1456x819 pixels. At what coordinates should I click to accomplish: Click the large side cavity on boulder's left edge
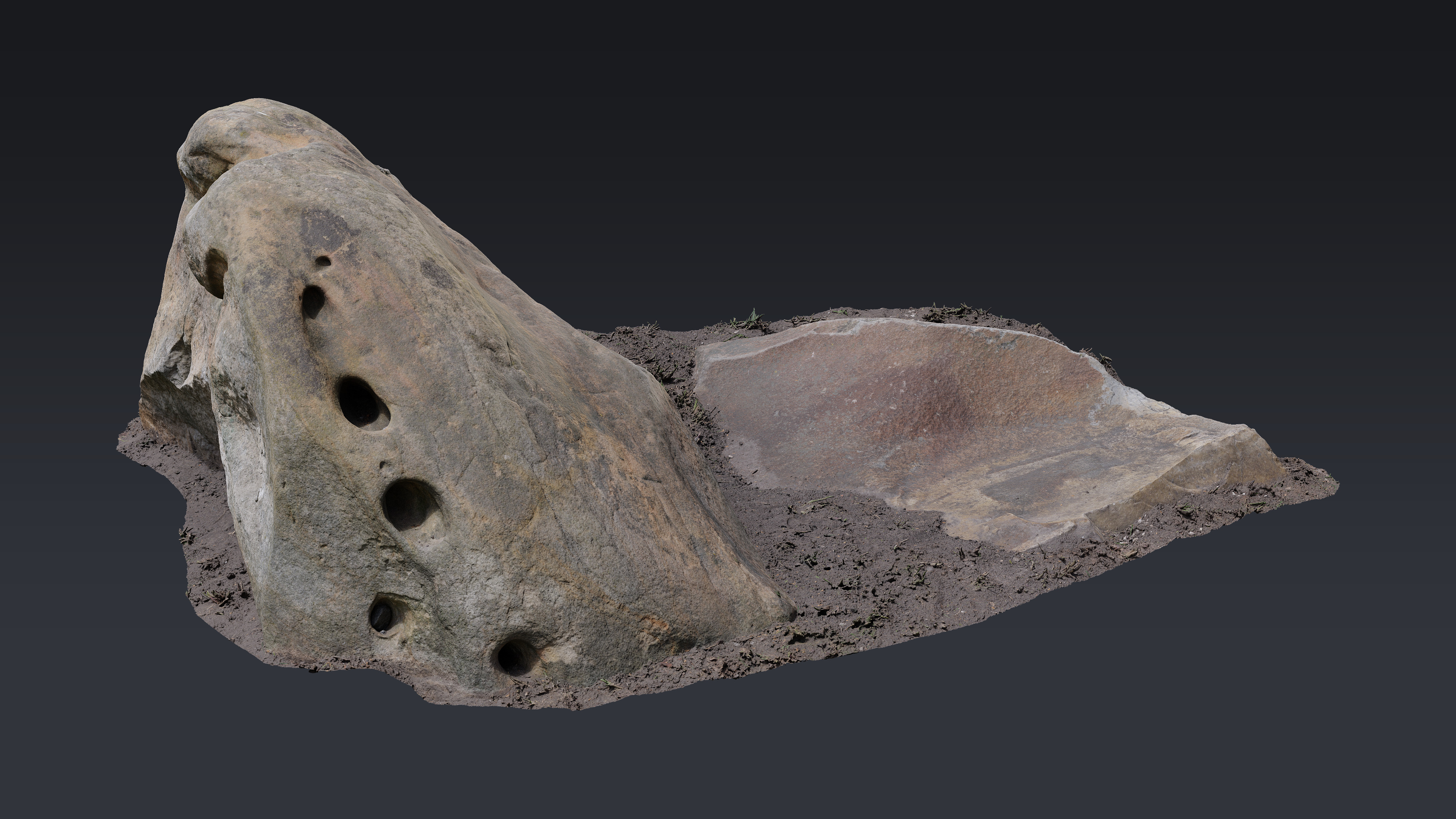215,273
